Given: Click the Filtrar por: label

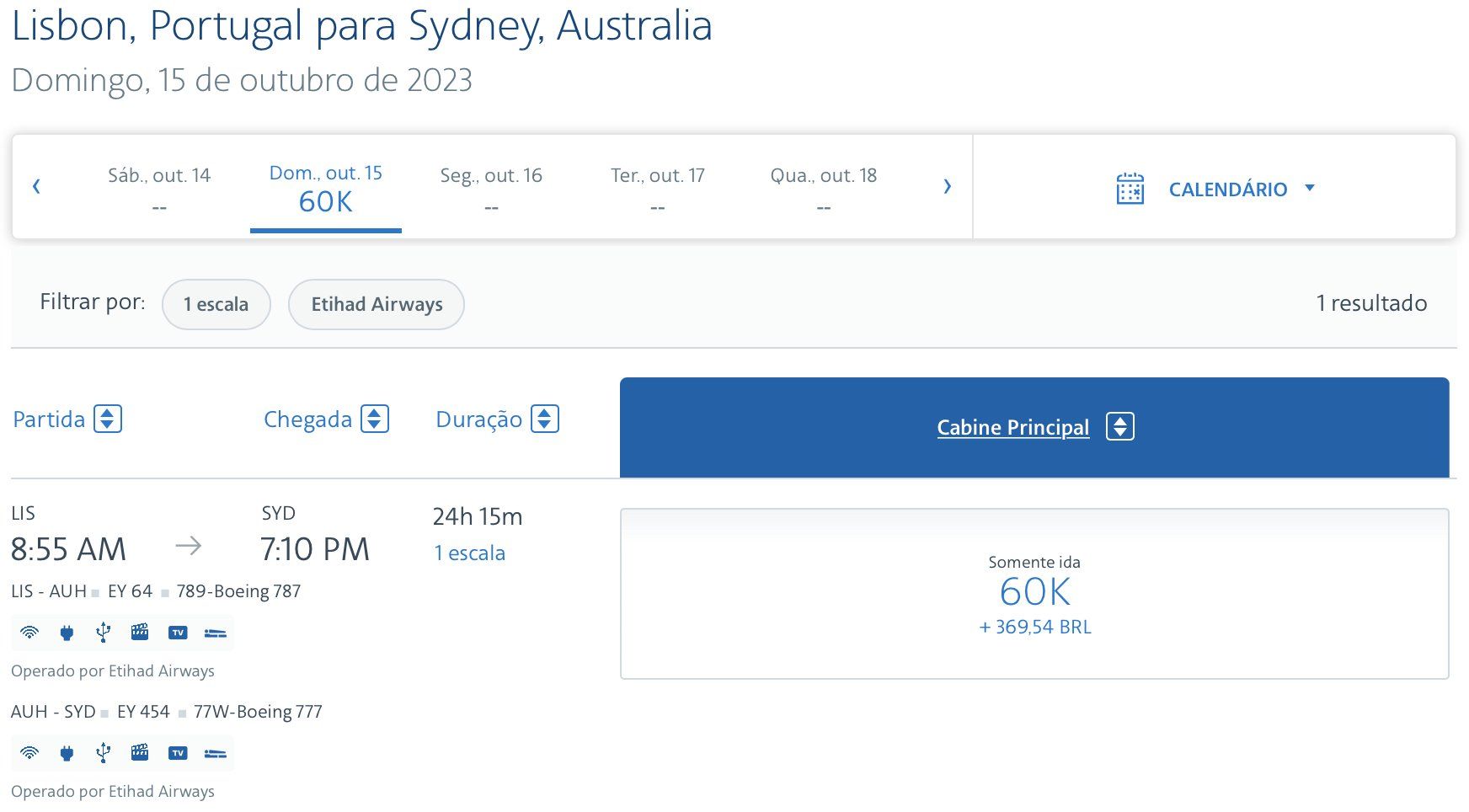Looking at the screenshot, I should [x=93, y=302].
